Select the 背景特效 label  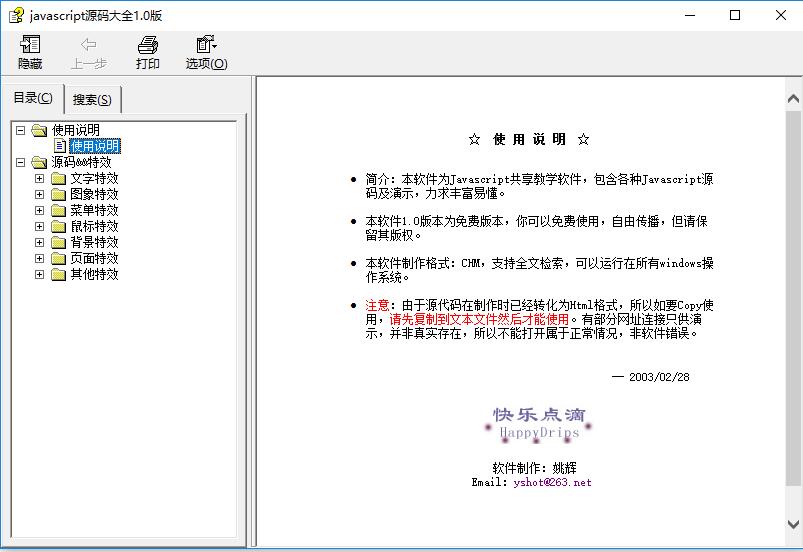94,242
